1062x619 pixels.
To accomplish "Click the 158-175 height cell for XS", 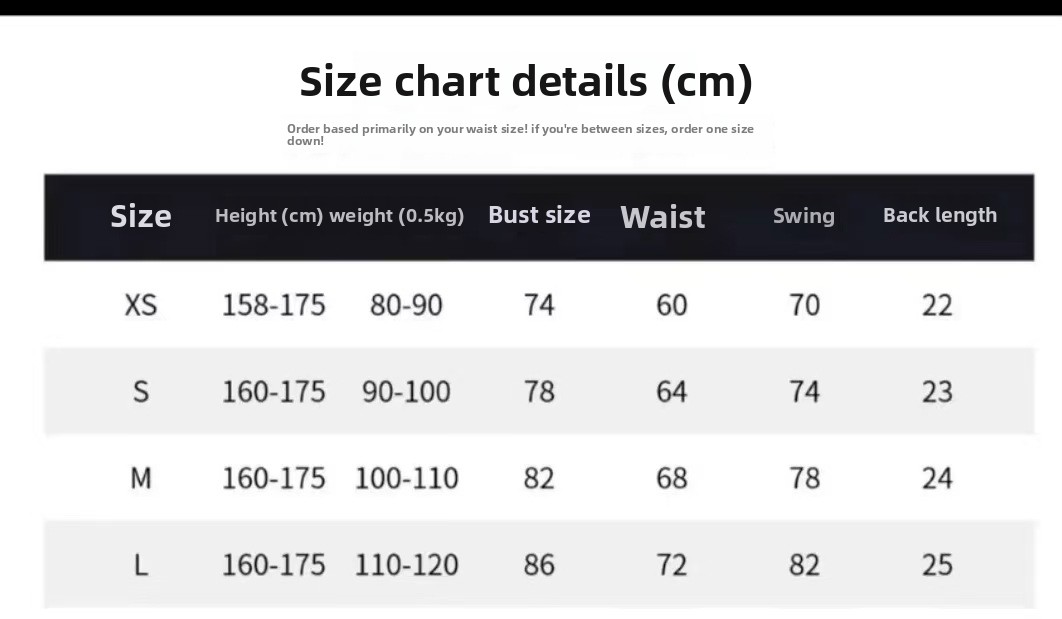I will click(x=274, y=305).
